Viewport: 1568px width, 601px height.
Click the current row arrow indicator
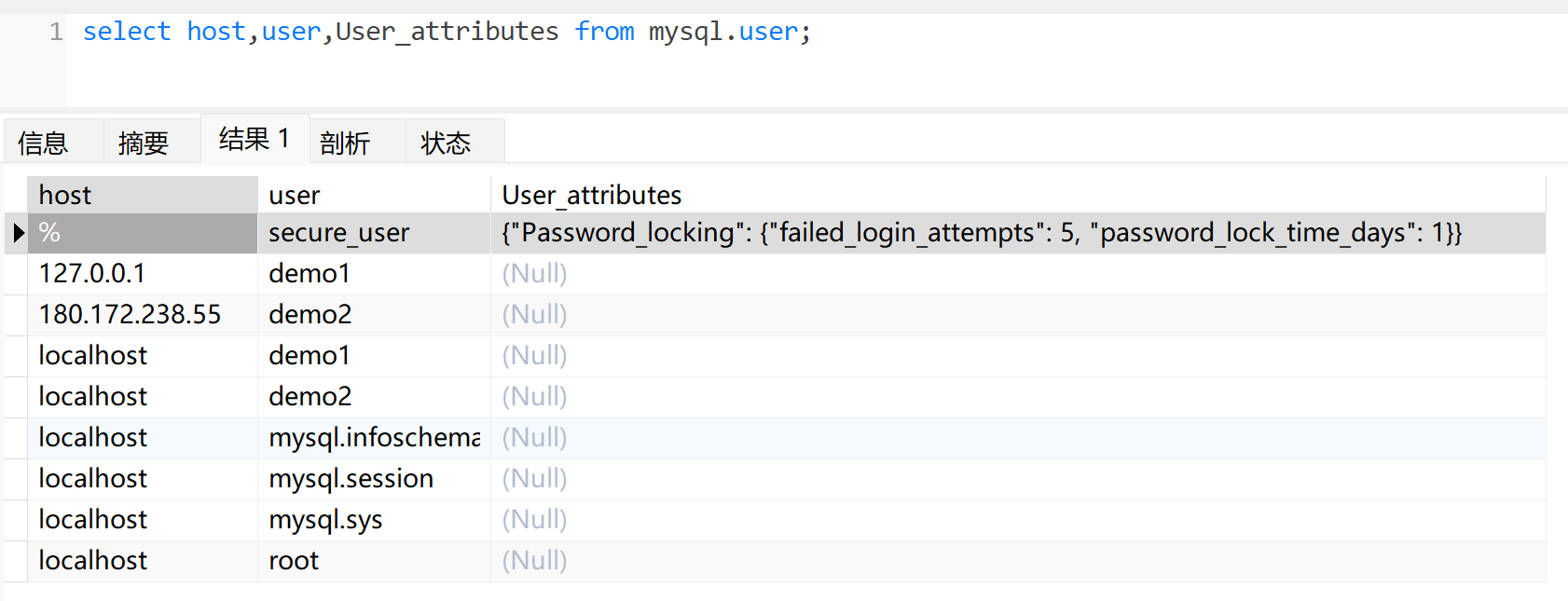click(x=18, y=233)
